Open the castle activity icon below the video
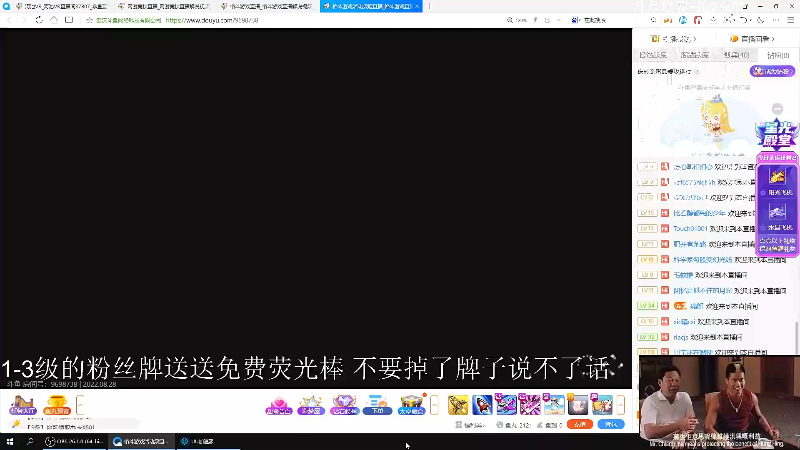Viewport: 800px width, 450px height. [22, 405]
